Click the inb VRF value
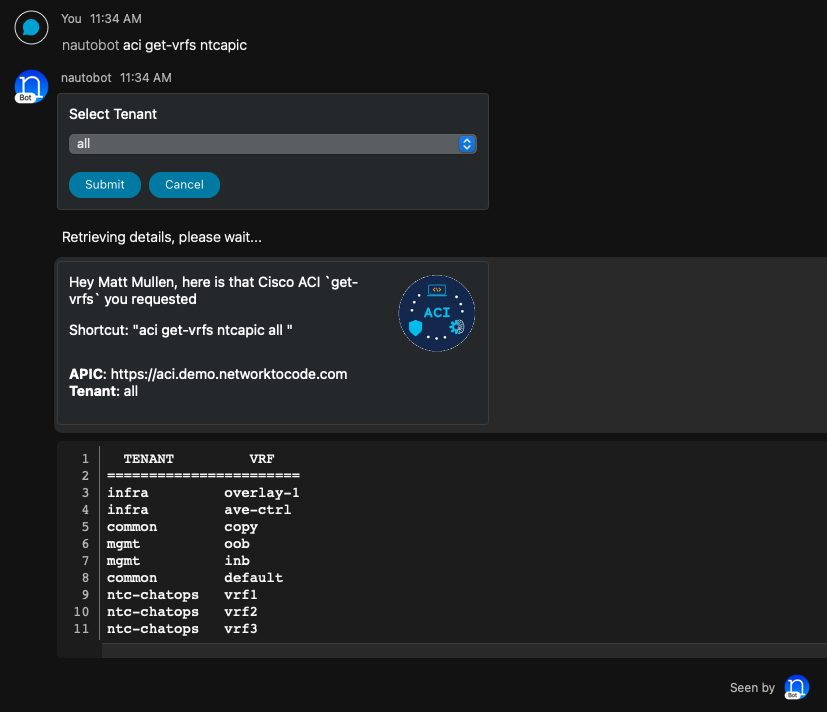Viewport: 827px width, 712px height. click(237, 561)
